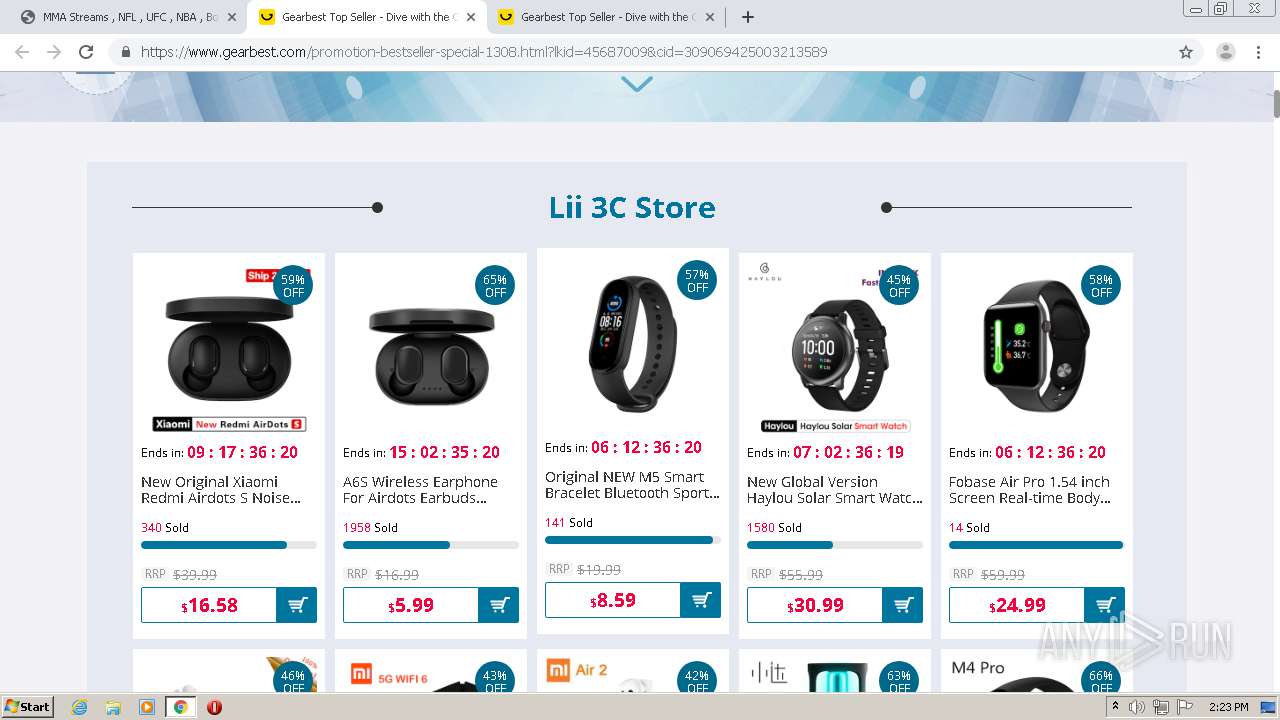Add A6S Wireless Earphone to cart
The width and height of the screenshot is (1280, 720).
click(x=499, y=605)
